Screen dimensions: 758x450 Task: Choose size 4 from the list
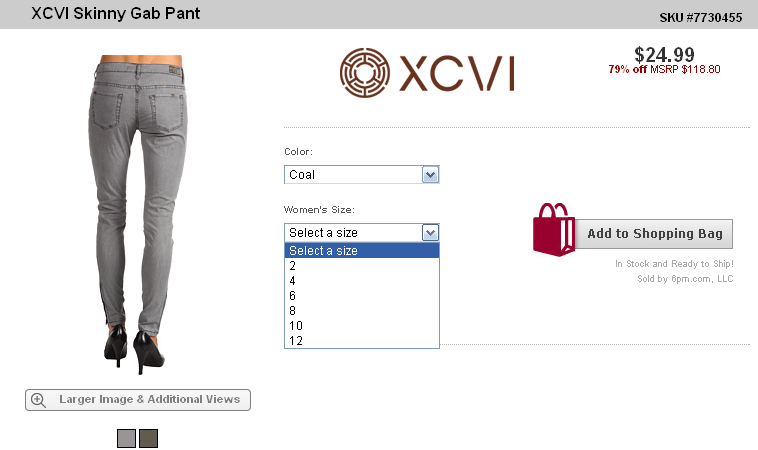(x=362, y=280)
